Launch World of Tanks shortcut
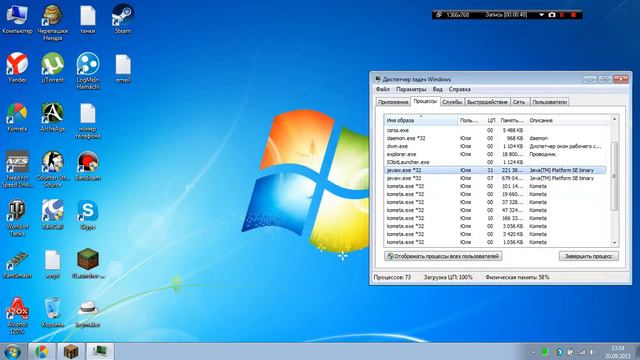 point(17,218)
